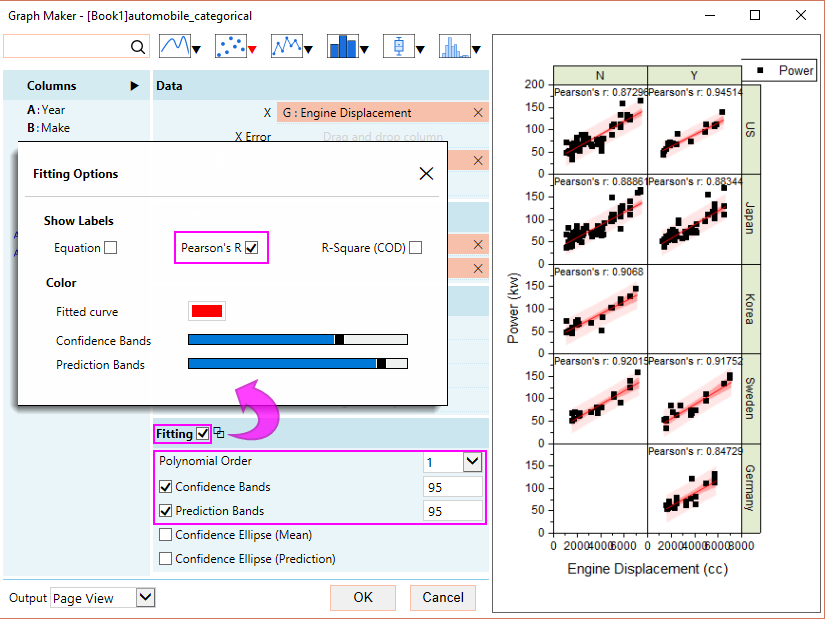Change the Fitted curve red color swatch
The width and height of the screenshot is (825, 619).
pyautogui.click(x=207, y=311)
